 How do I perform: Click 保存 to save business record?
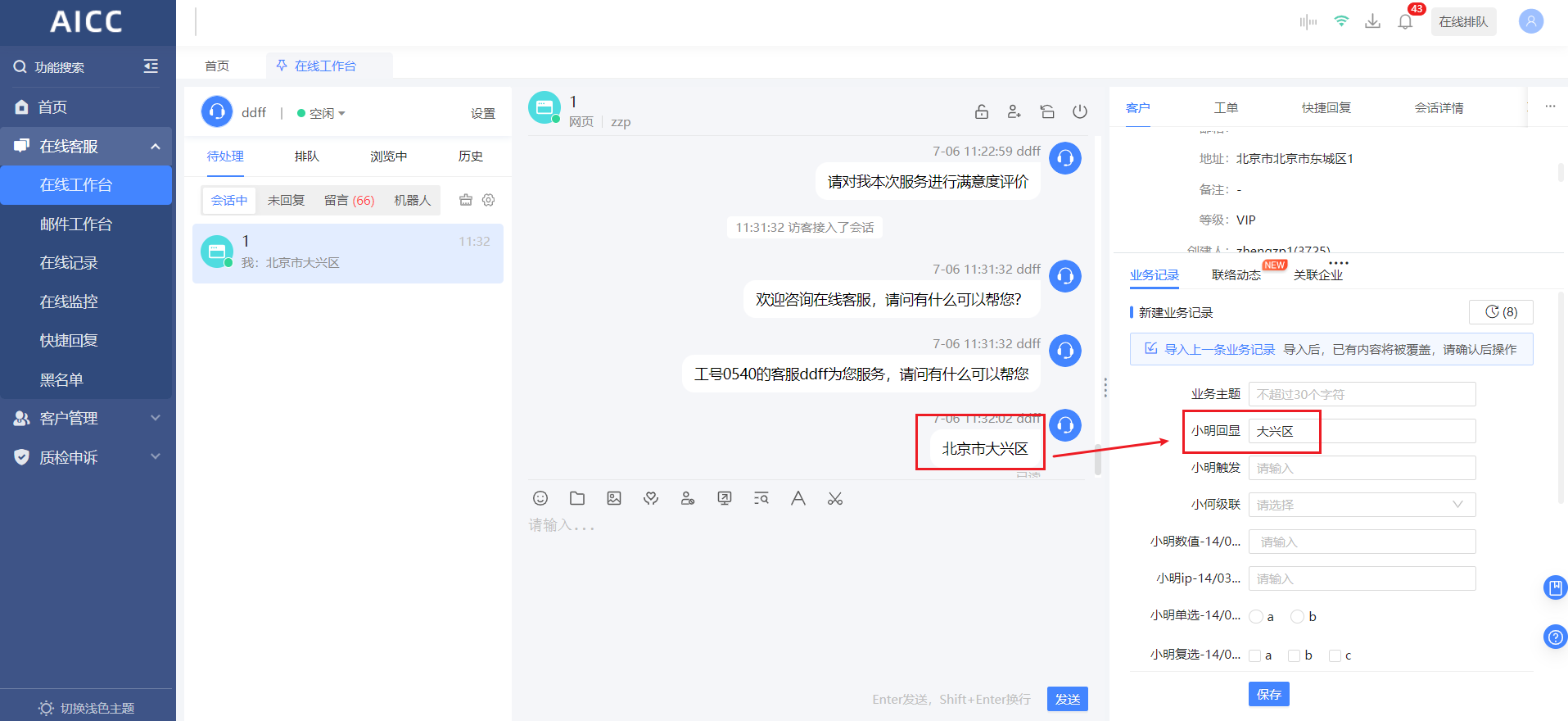tap(1269, 694)
